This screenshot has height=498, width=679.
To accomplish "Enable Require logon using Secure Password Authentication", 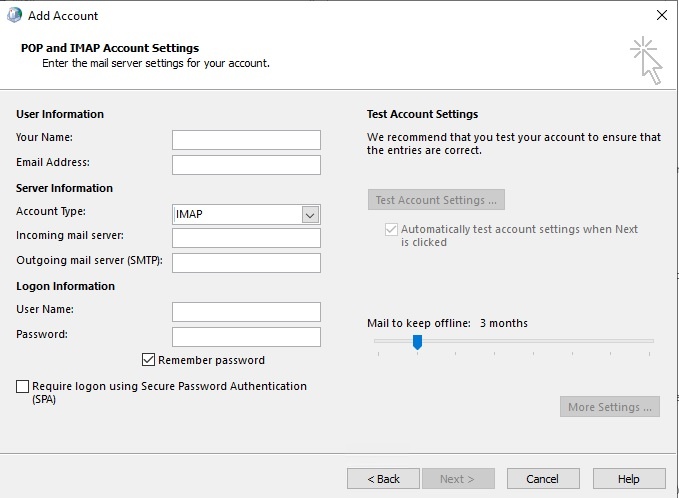I will (x=23, y=386).
